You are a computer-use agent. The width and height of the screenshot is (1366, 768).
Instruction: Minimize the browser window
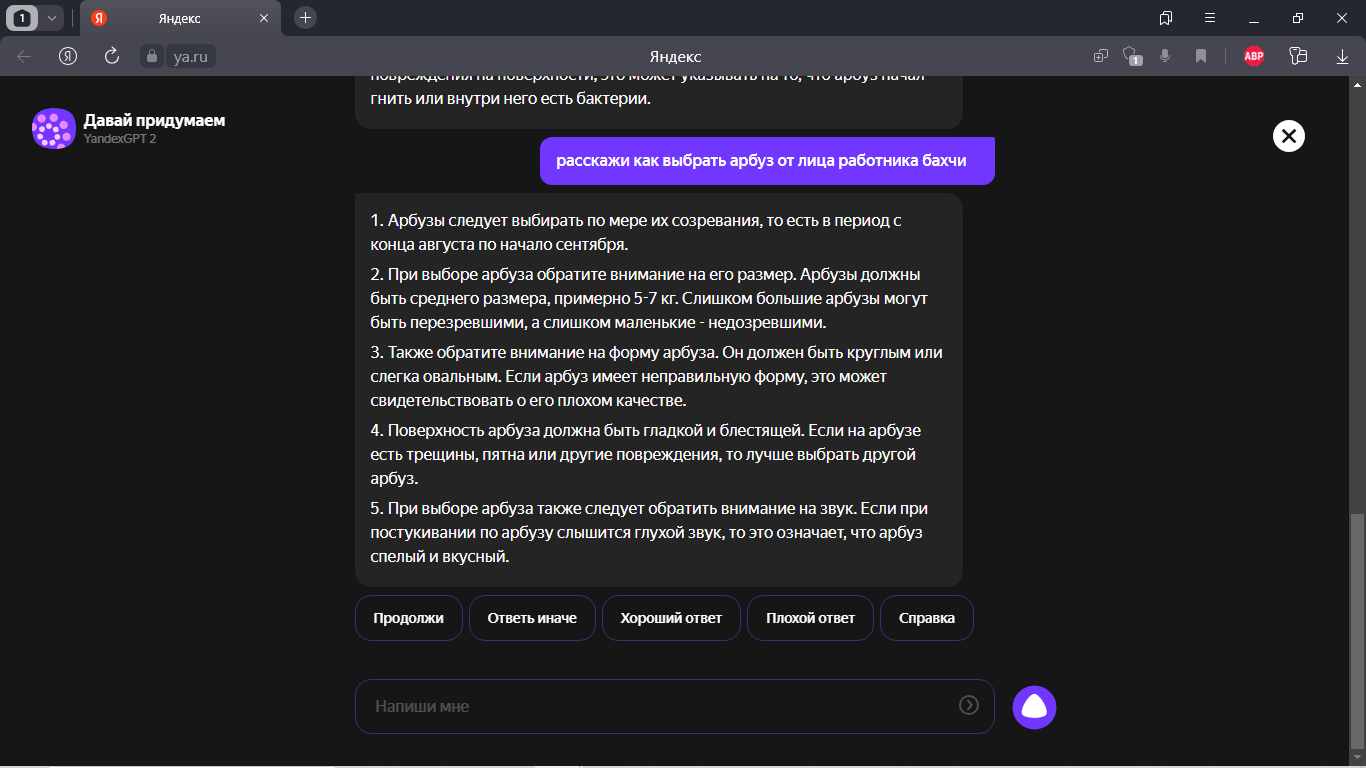[x=1254, y=18]
